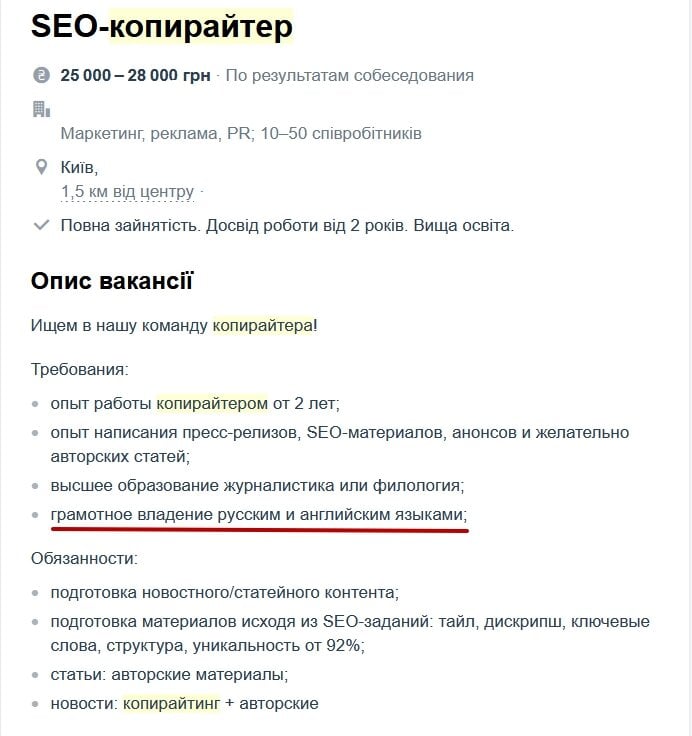This screenshot has width=692, height=736.
Task: Click the company building icon
Action: point(41,109)
